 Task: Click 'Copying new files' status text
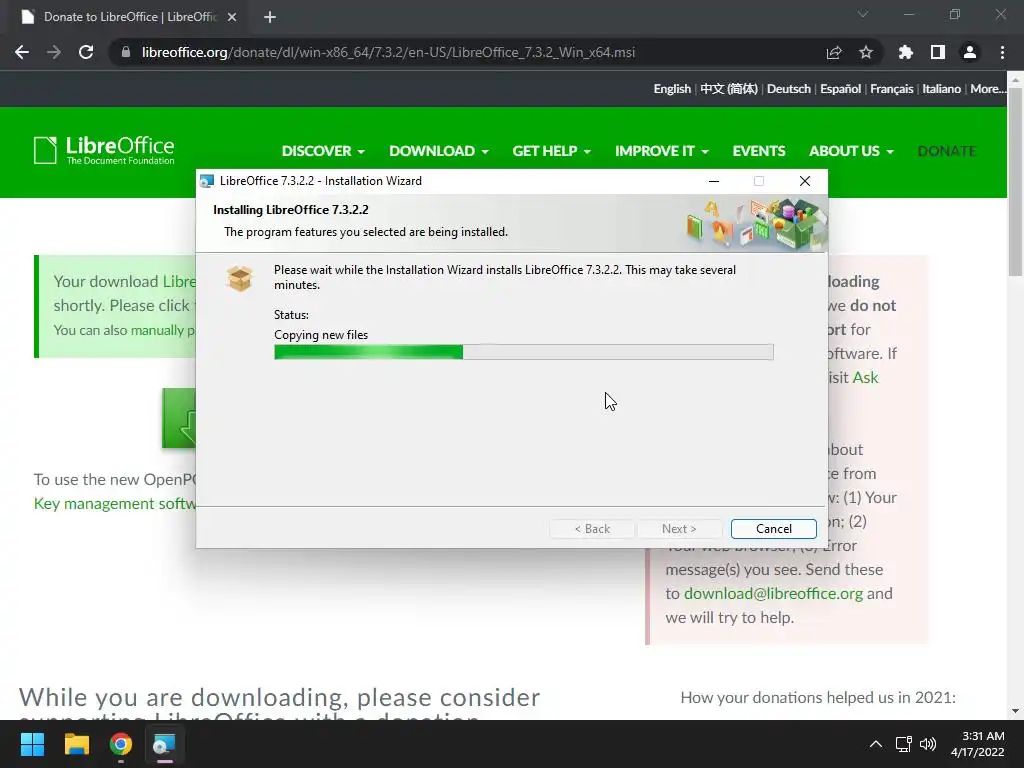click(321, 334)
